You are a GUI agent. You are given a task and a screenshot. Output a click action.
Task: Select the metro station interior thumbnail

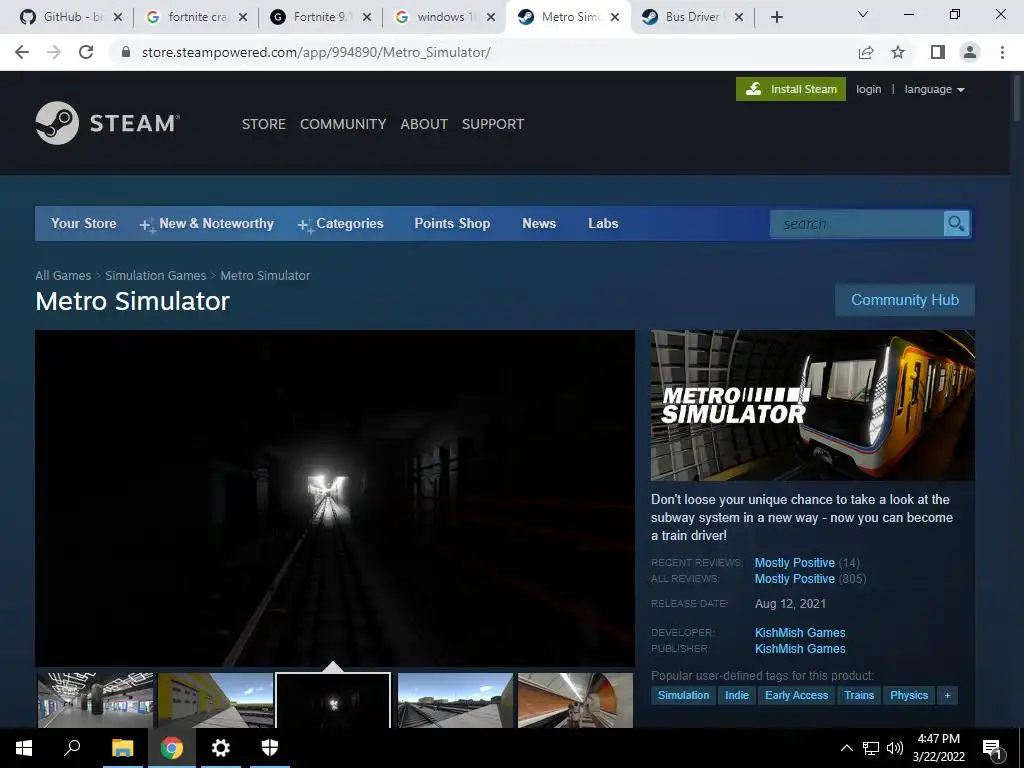tap(95, 700)
